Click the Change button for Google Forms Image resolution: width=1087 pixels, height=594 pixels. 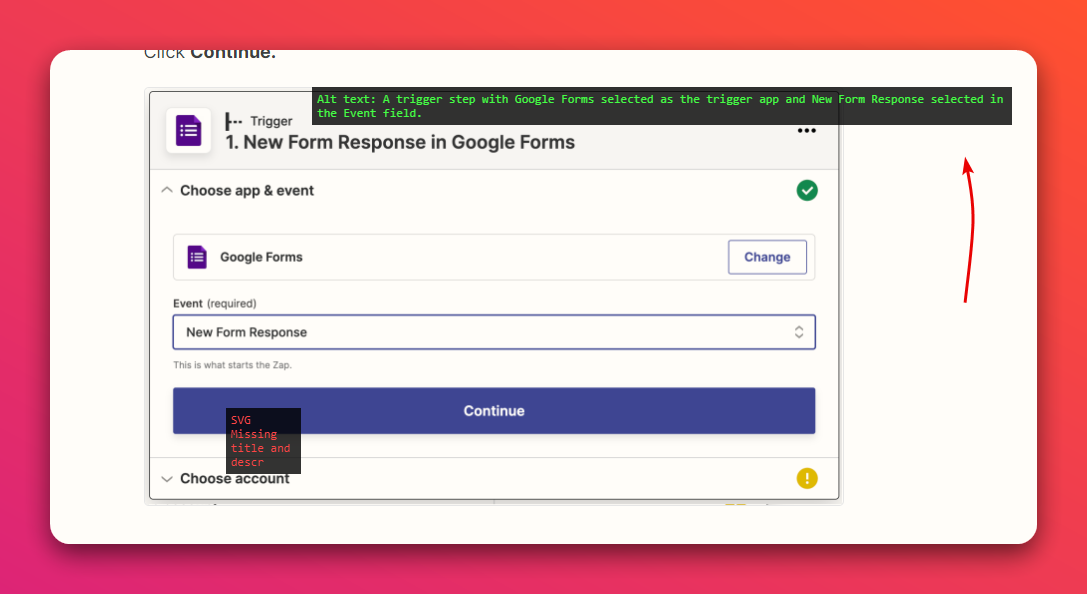(766, 257)
